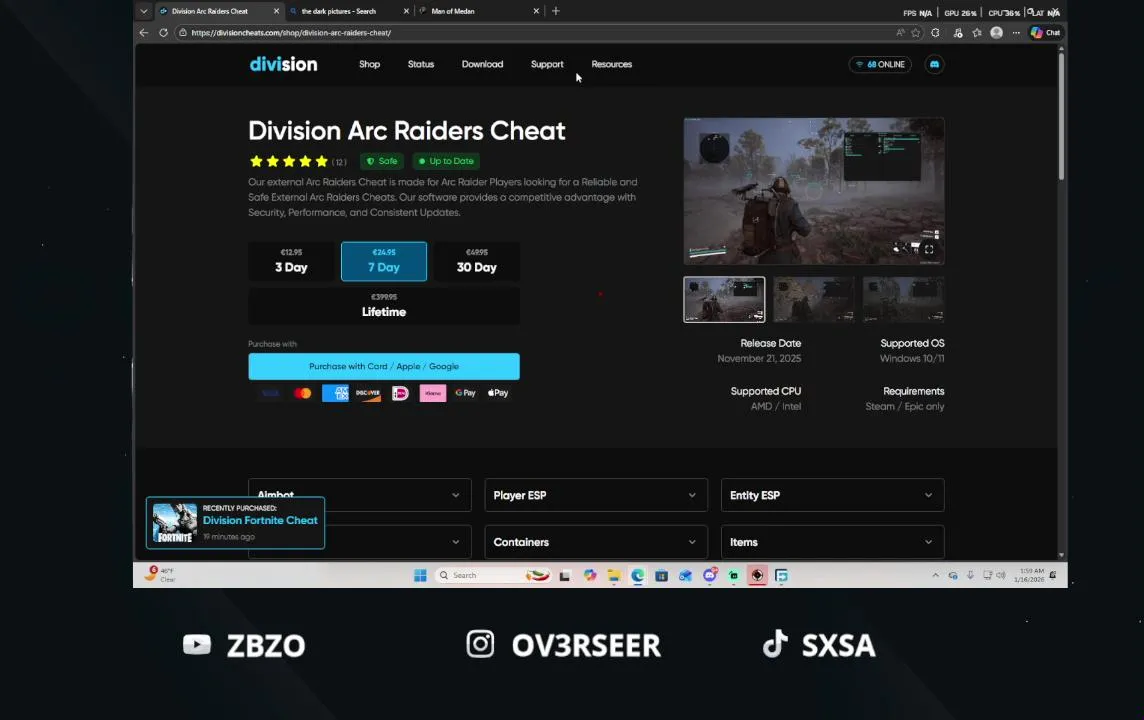Go back with the browser back arrow
The image size is (1144, 720).
coord(144,33)
